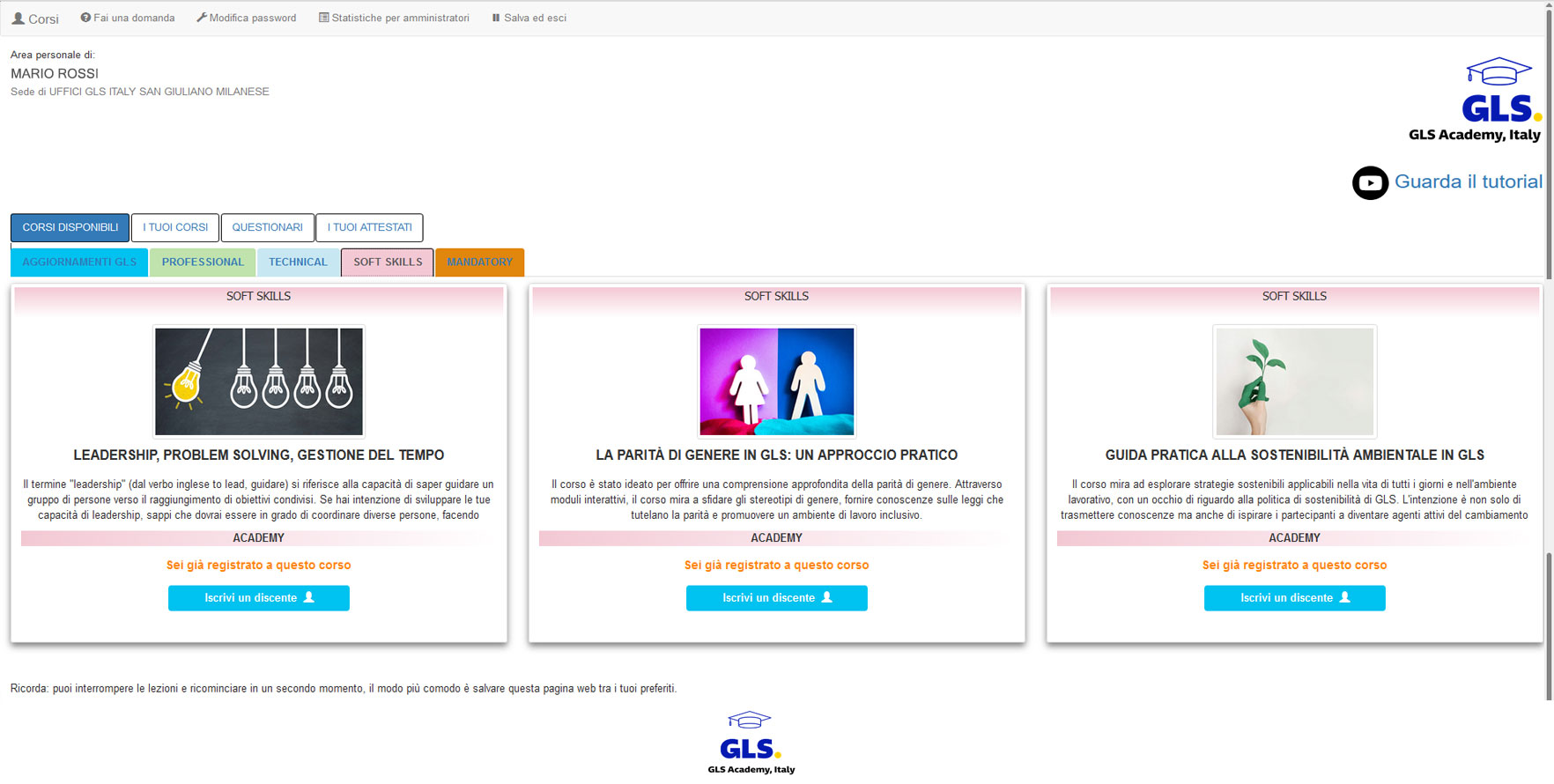1554x784 pixels.
Task: Open the I TUOI CORSI tab
Action: click(175, 227)
